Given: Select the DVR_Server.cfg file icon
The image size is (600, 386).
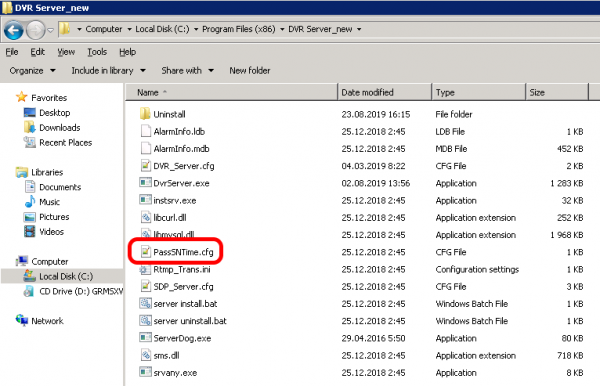Looking at the screenshot, I should point(145,166).
